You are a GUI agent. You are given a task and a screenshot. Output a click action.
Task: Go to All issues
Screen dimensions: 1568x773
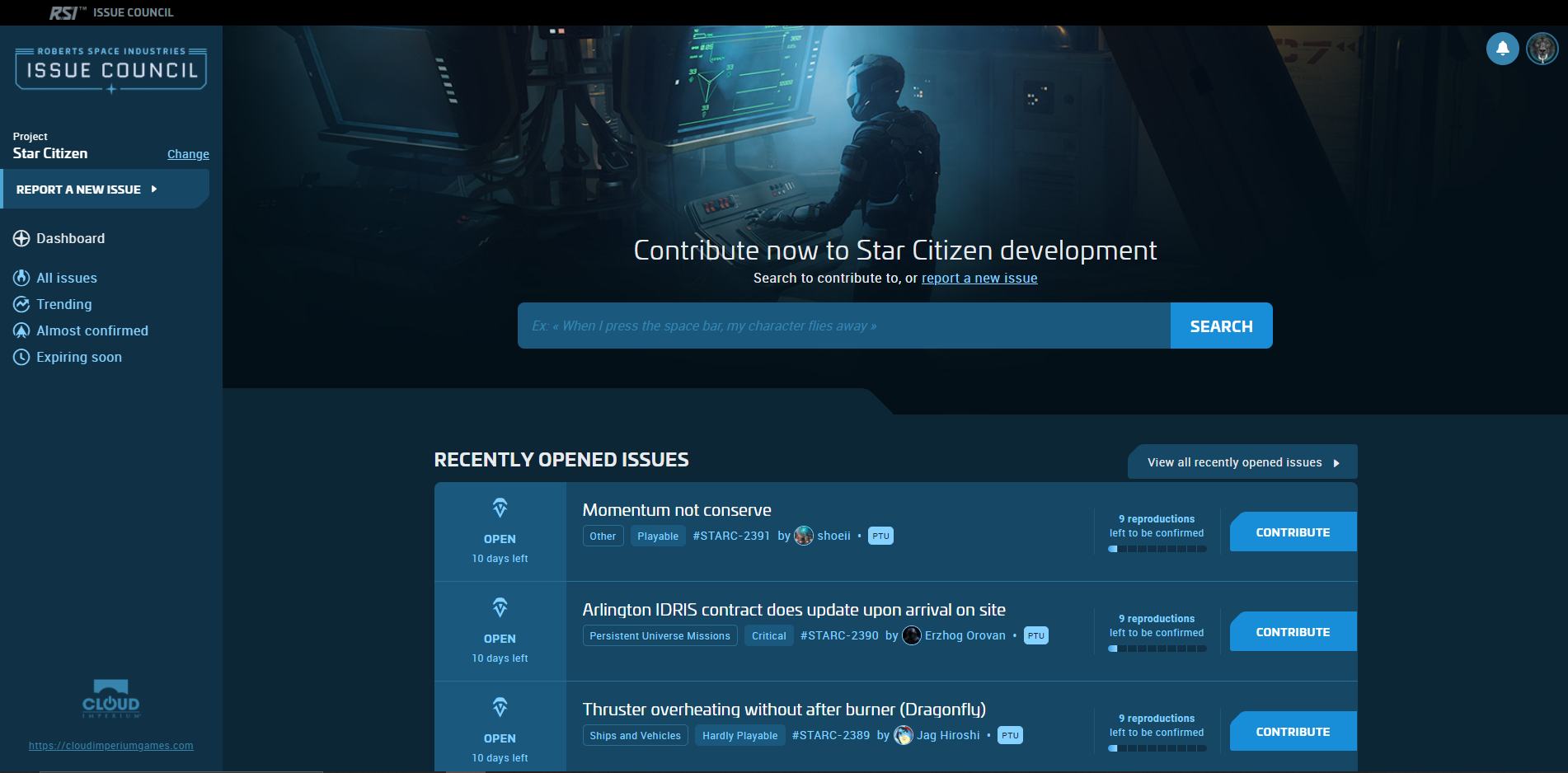click(67, 278)
